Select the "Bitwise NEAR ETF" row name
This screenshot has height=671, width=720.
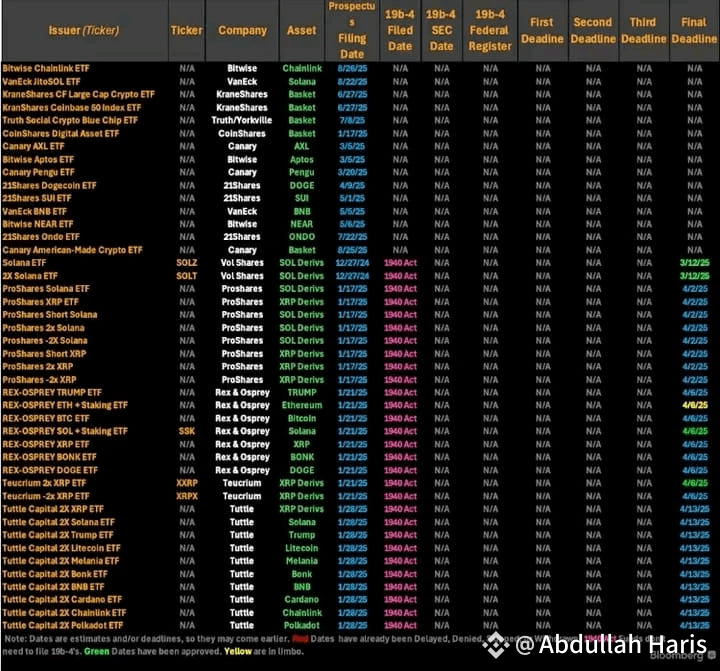tap(38, 224)
